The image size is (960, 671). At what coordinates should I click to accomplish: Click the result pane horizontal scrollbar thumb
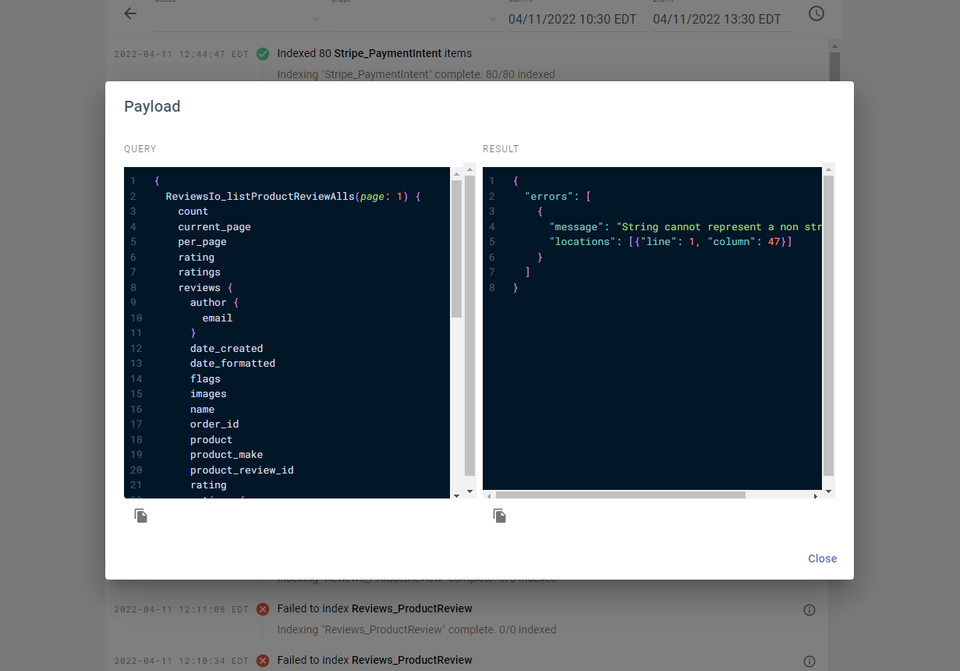[620, 494]
